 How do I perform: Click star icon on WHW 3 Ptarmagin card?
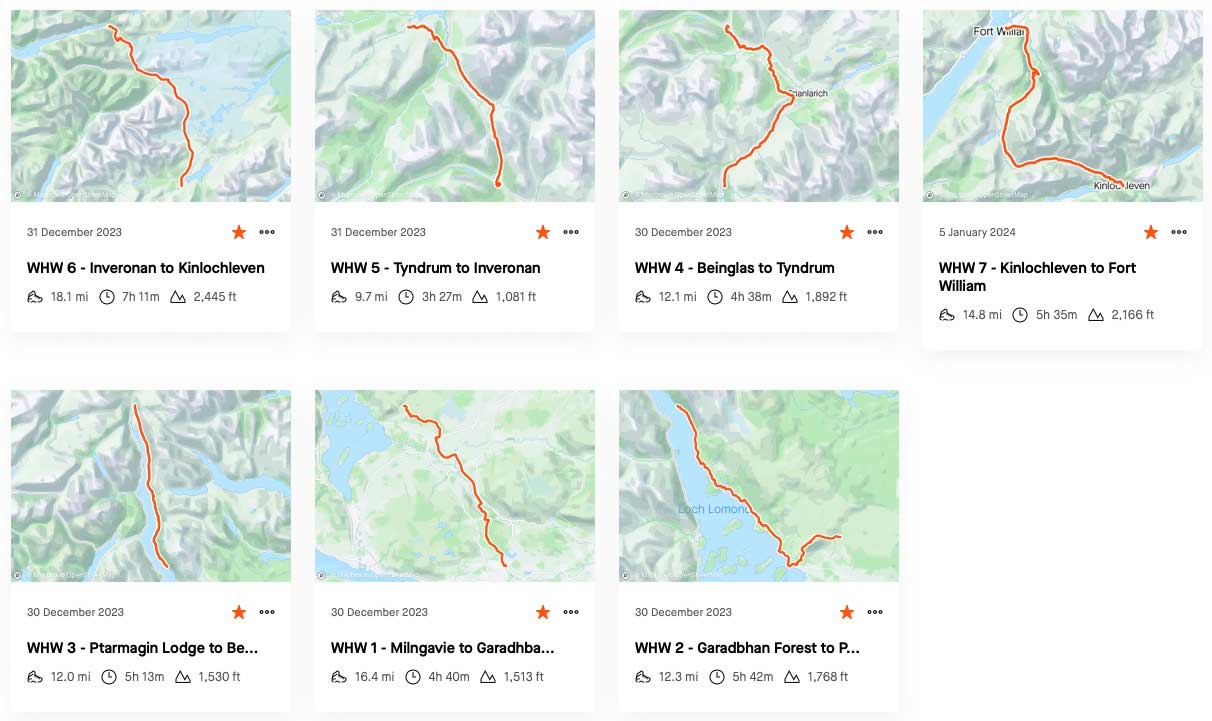[239, 612]
